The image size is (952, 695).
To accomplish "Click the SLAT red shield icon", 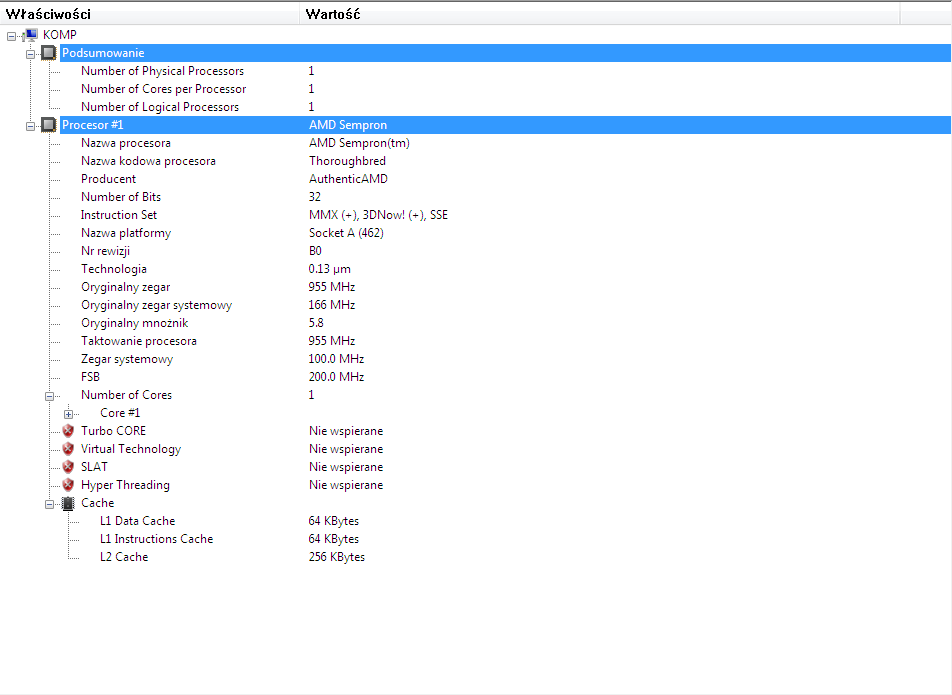I will click(68, 467).
